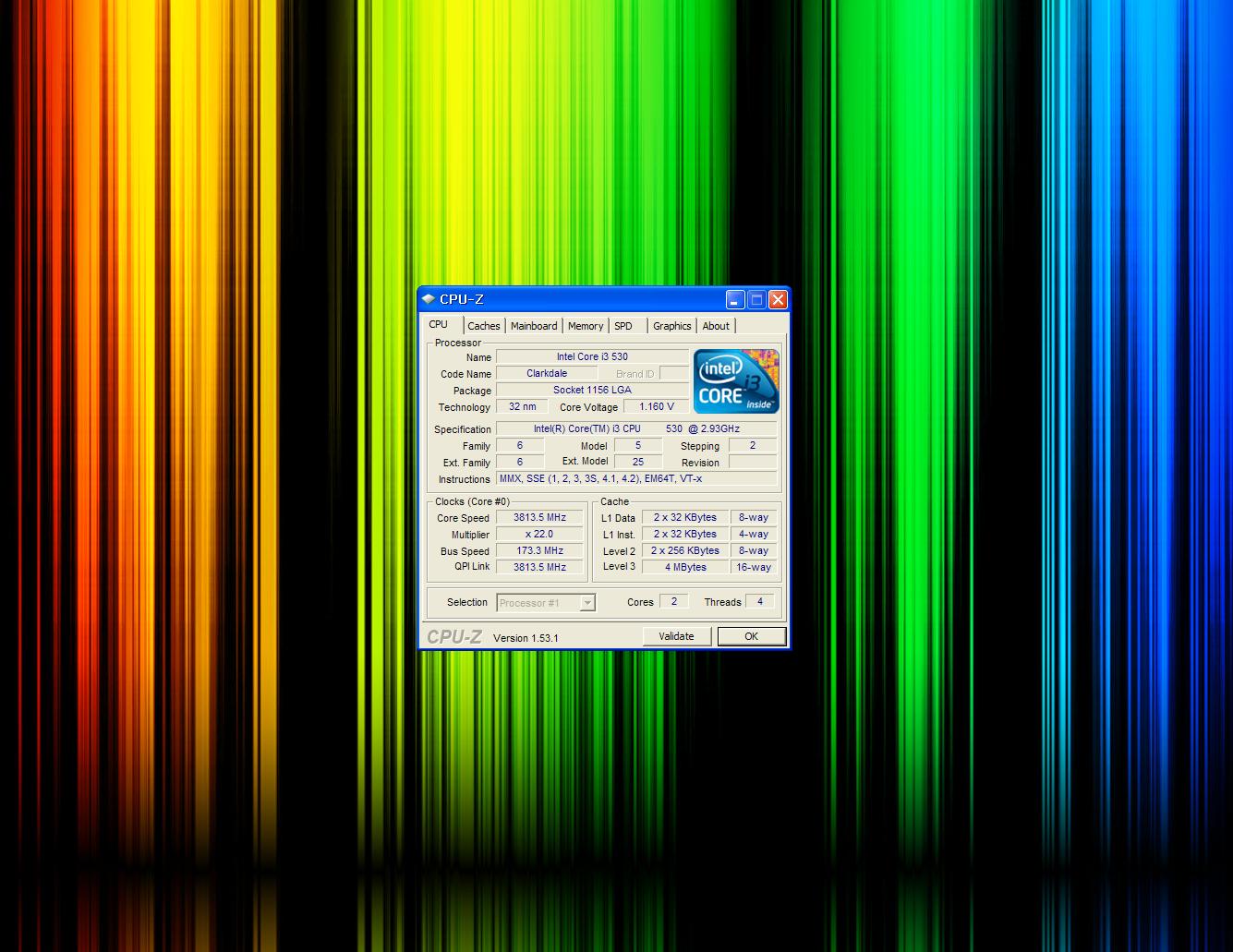Click the Version 1.53.1 text
The width and height of the screenshot is (1233, 952).
526,638
